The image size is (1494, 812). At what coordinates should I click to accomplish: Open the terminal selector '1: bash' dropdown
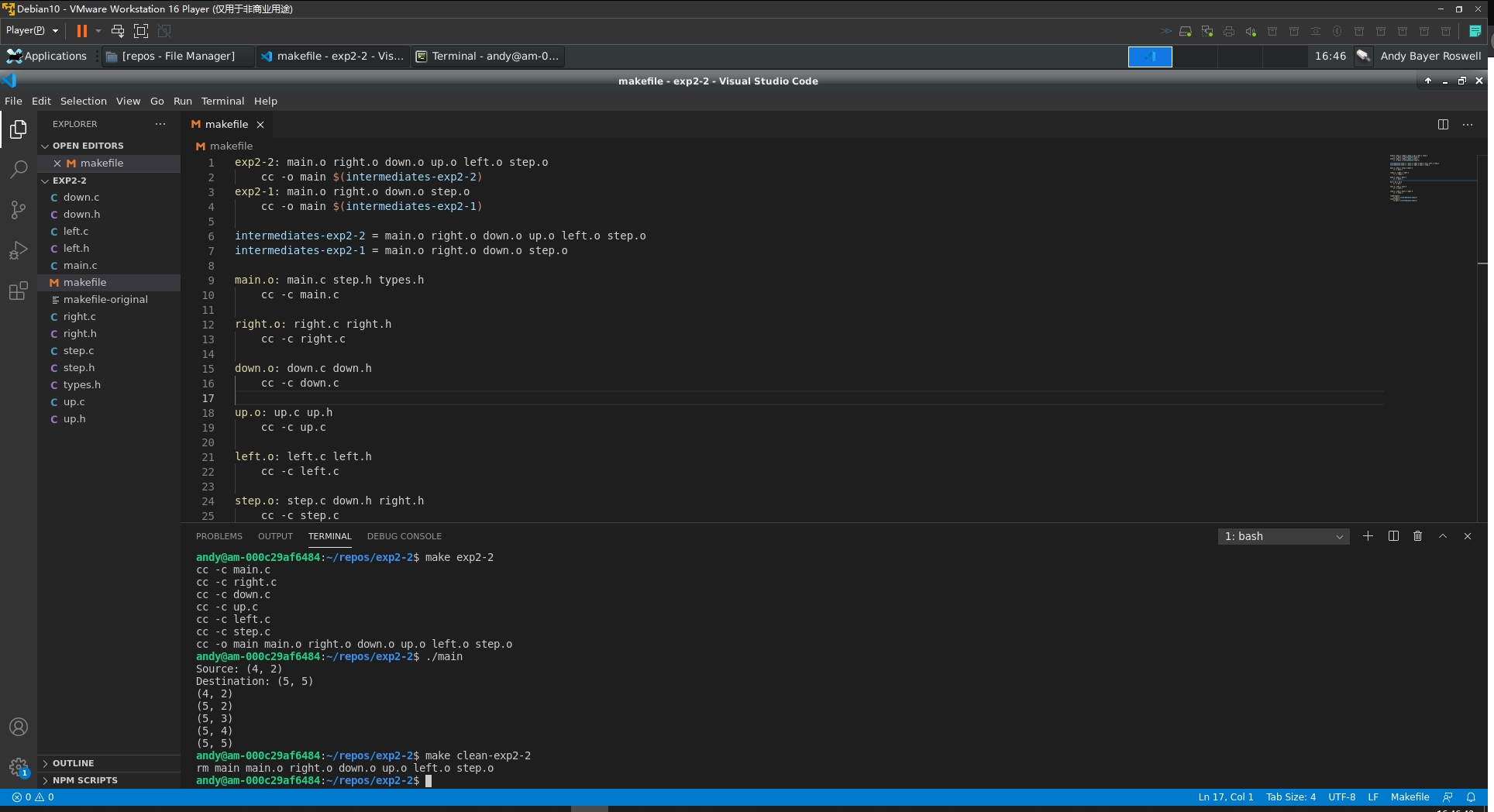point(1283,536)
